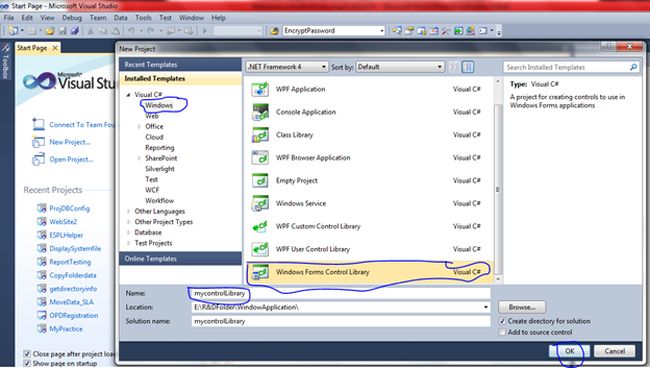Click the help question mark in dialog title
The width and height of the screenshot is (650, 368).
click(x=609, y=46)
